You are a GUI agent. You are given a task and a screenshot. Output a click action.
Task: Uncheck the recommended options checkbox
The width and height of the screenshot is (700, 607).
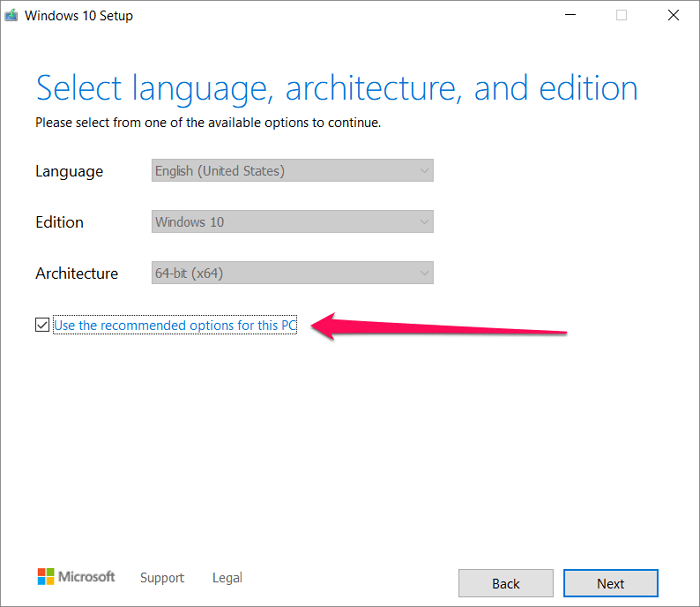tap(42, 325)
